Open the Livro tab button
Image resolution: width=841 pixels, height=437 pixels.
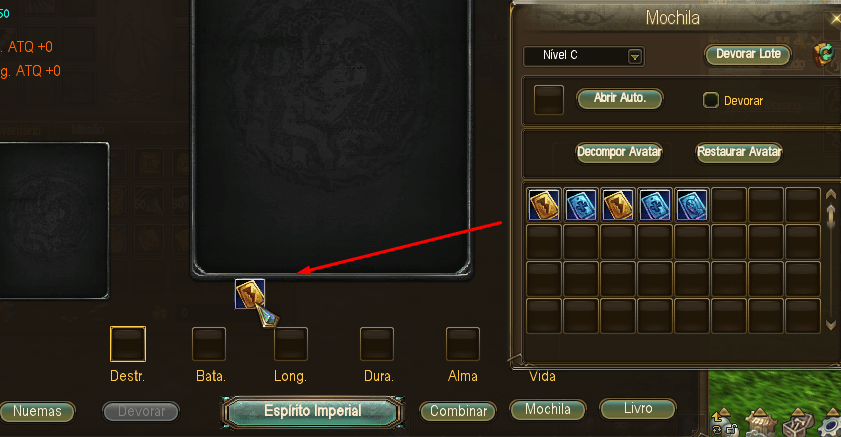click(x=638, y=409)
